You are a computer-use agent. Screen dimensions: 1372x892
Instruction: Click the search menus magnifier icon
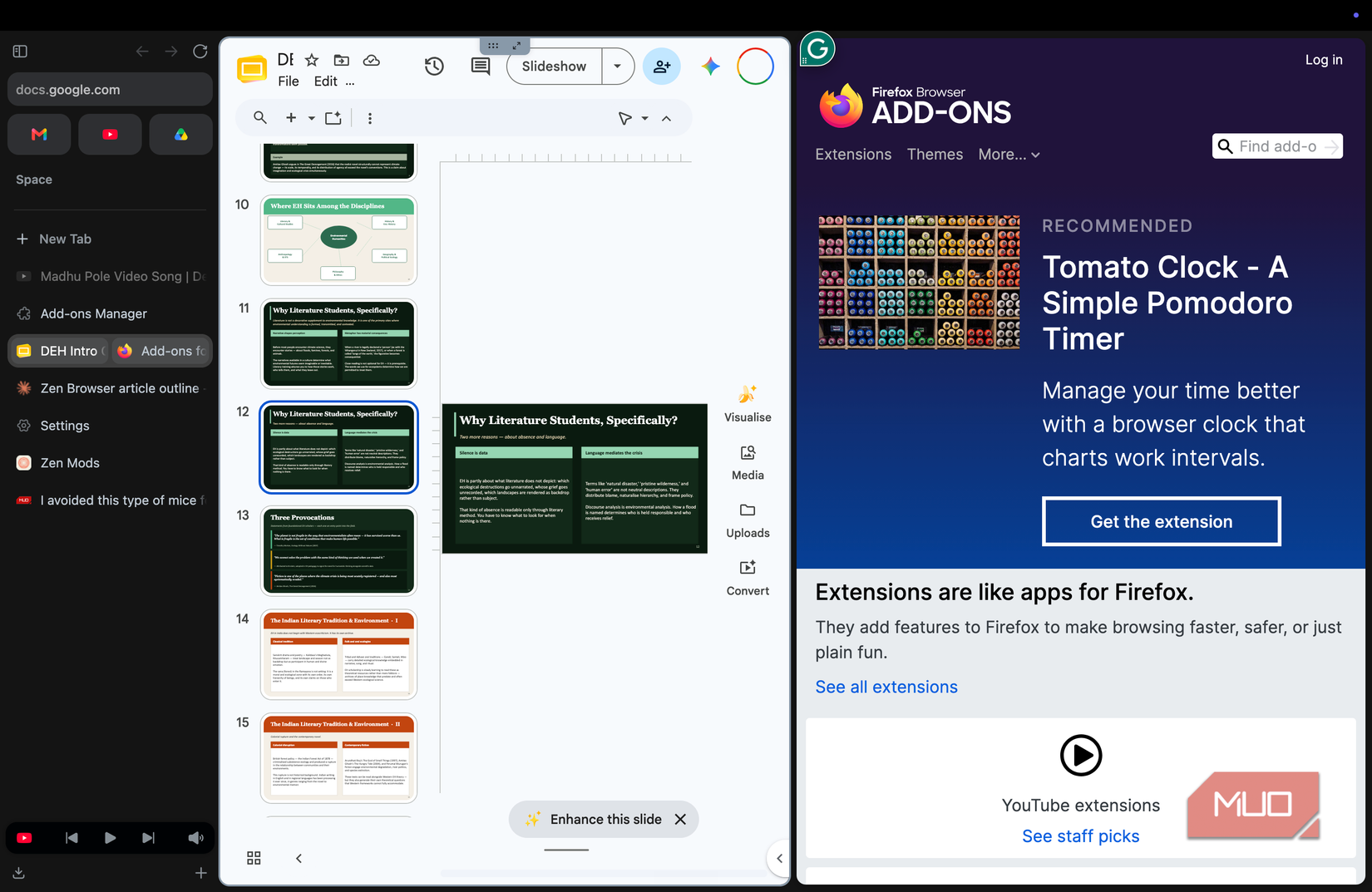[x=260, y=118]
